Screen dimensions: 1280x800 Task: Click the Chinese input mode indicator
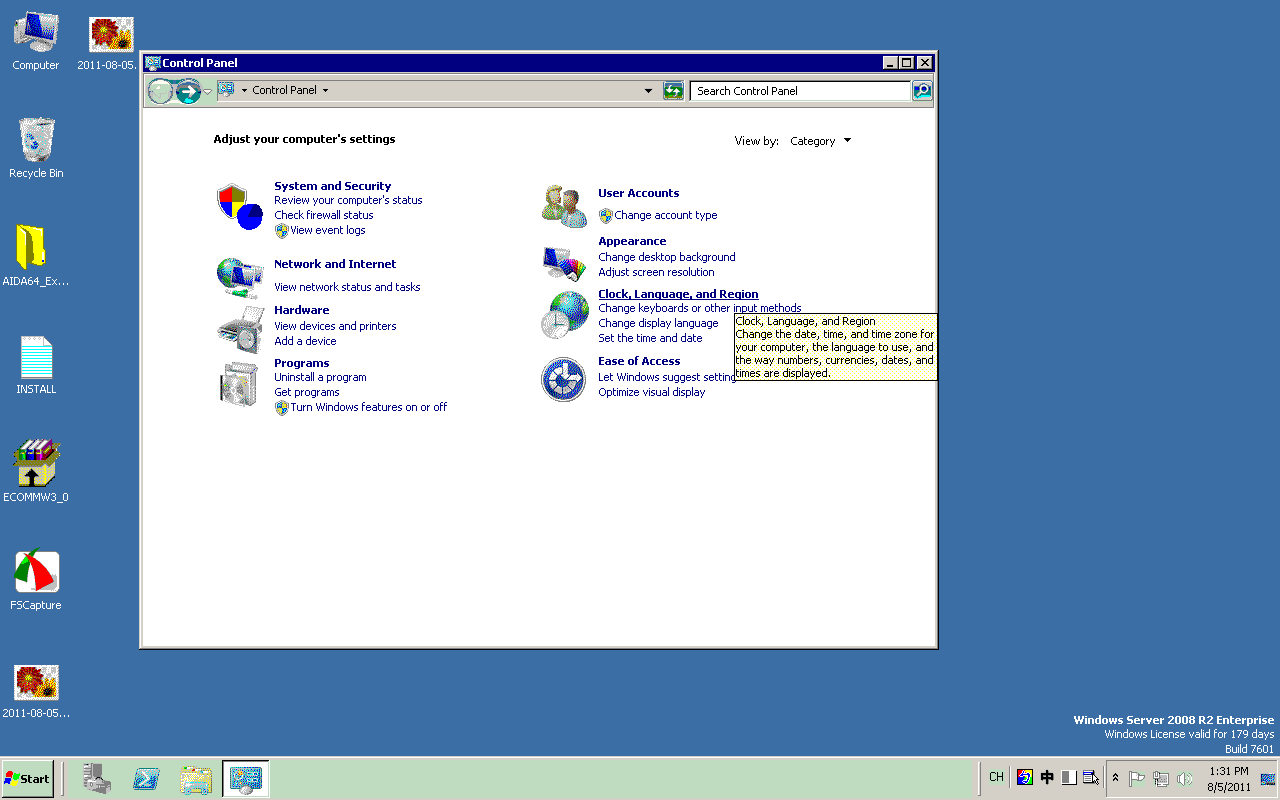[1047, 777]
